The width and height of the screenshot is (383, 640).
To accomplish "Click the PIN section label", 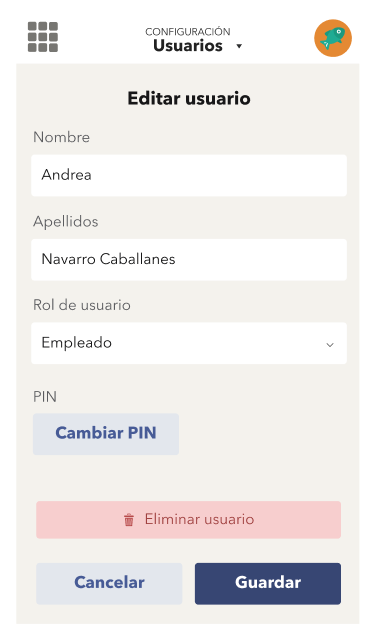I will (x=45, y=397).
